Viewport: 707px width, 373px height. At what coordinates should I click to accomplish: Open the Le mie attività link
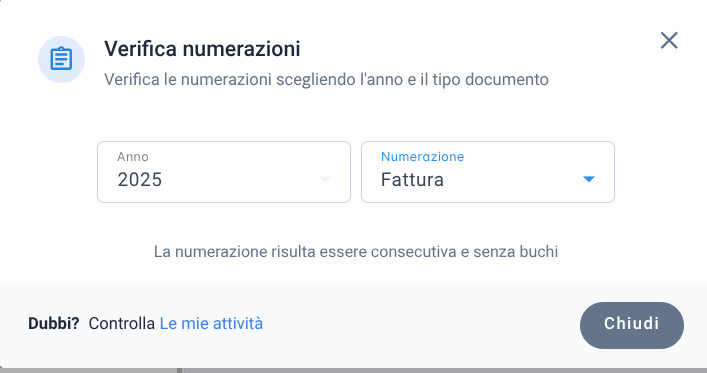(211, 323)
